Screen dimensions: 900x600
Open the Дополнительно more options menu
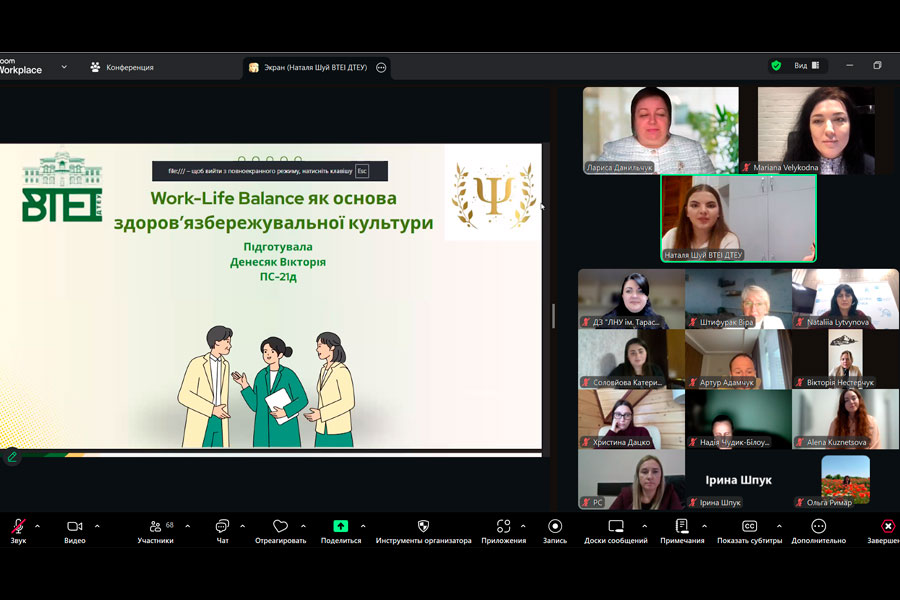pyautogui.click(x=818, y=527)
